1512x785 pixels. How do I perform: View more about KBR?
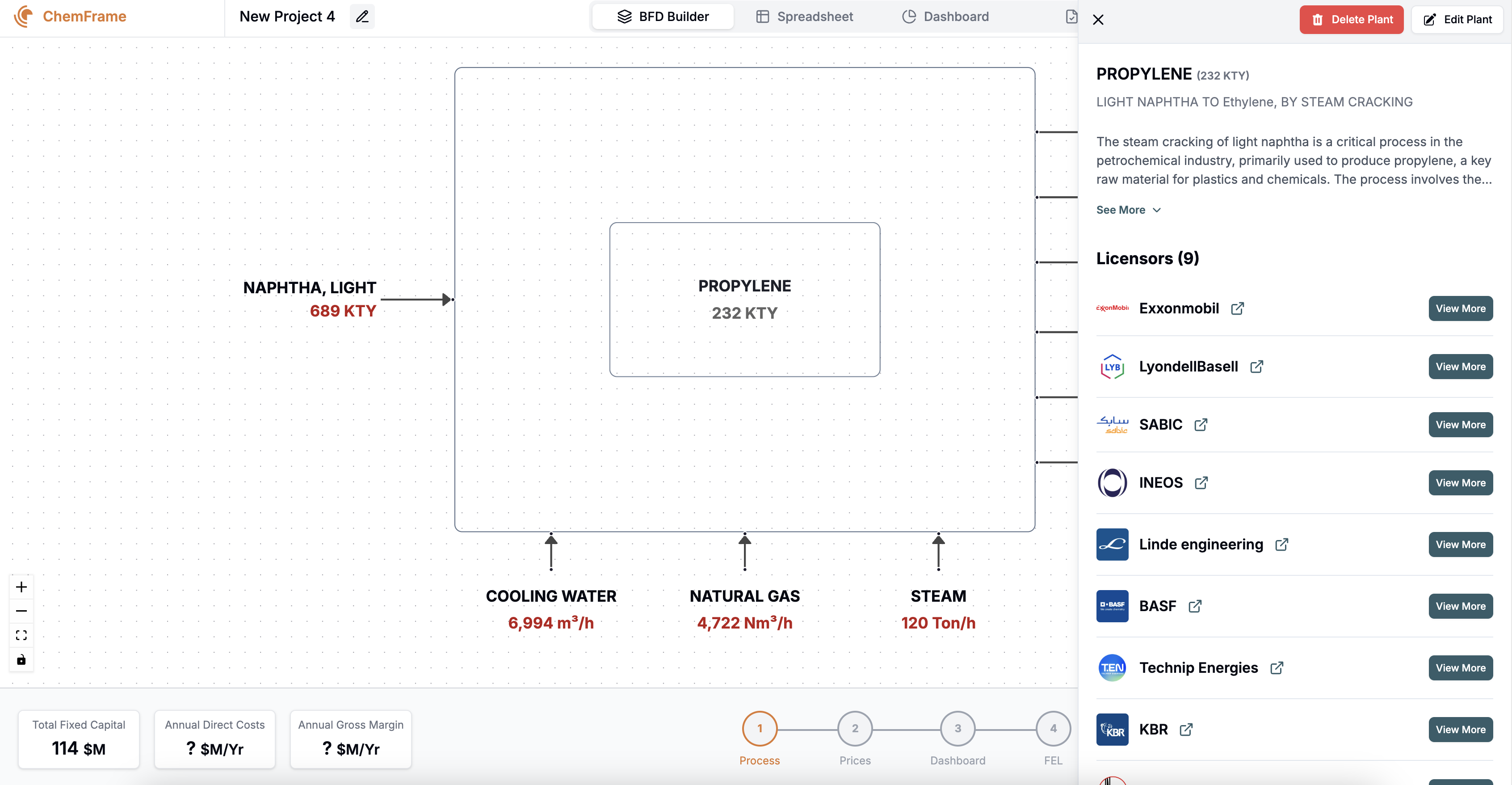tap(1460, 729)
